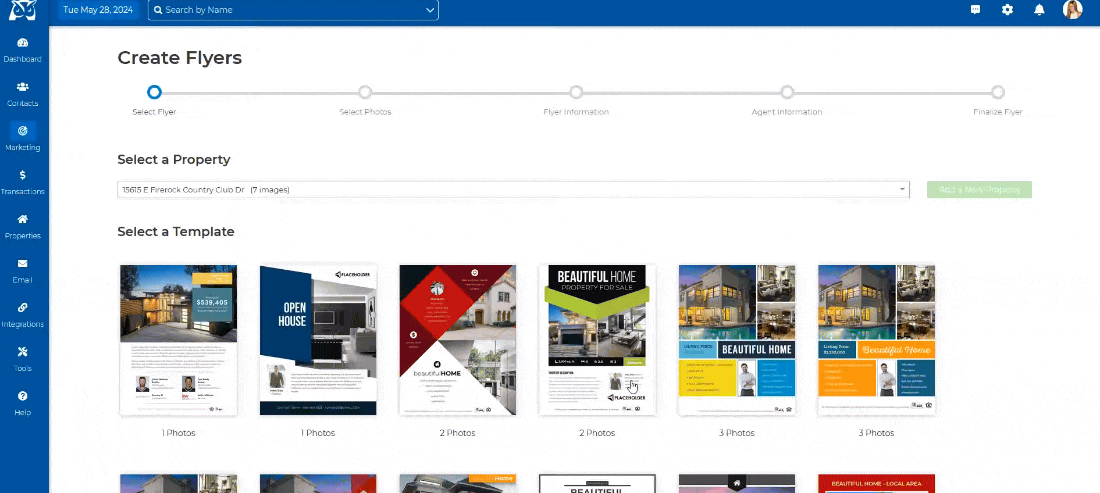Go to the Select Flyer step
The height and width of the screenshot is (493, 1100).
tap(154, 92)
